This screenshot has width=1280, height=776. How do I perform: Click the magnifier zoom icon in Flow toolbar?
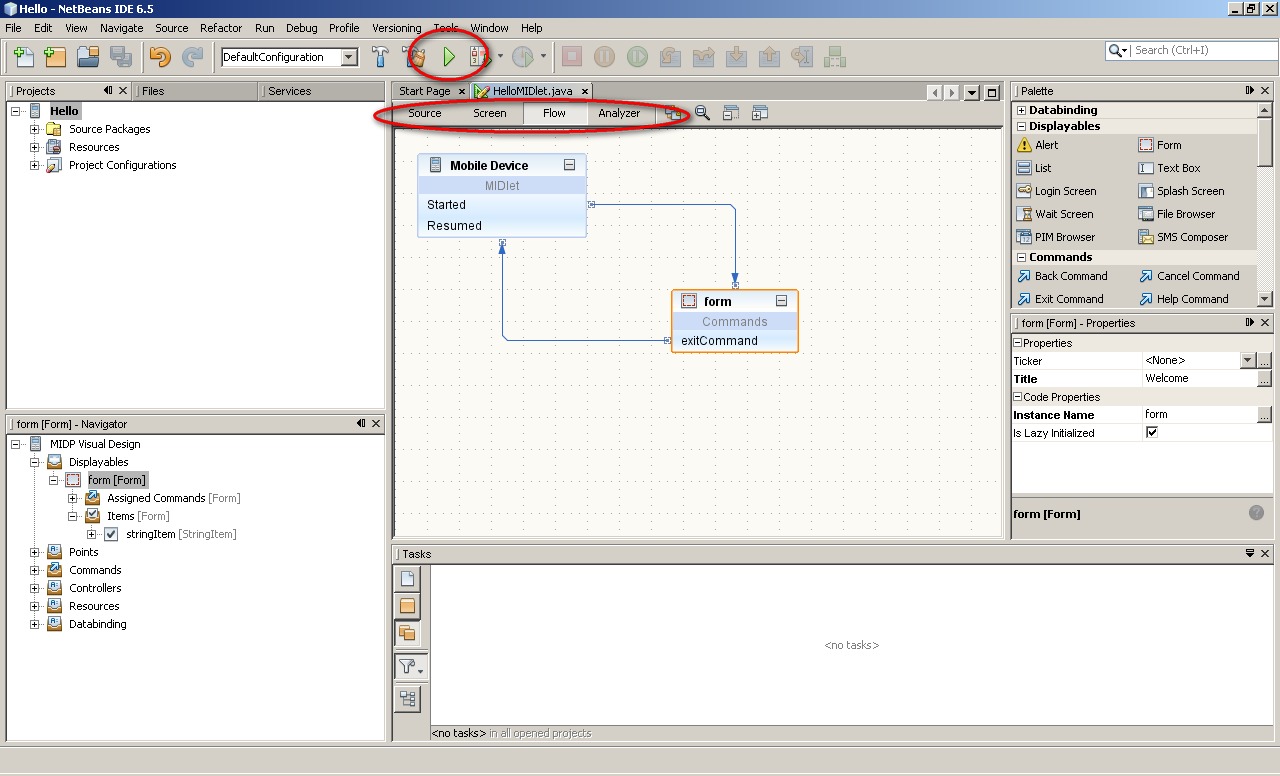(x=702, y=113)
